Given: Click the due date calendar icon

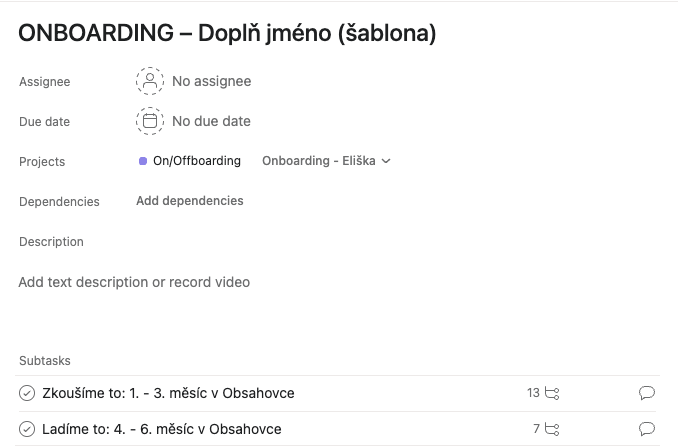Looking at the screenshot, I should 150,121.
